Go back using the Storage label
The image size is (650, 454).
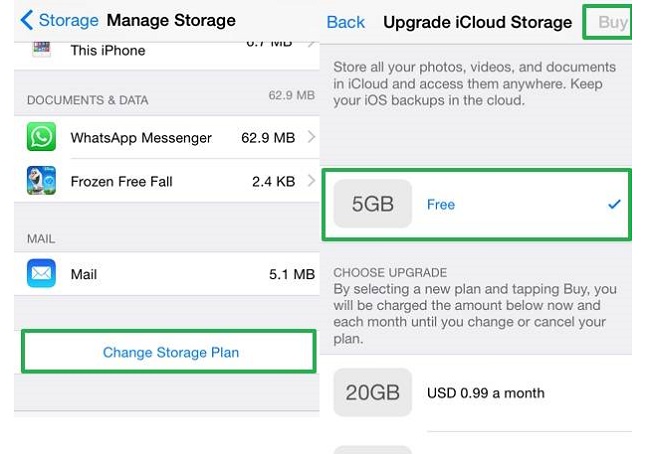point(68,20)
